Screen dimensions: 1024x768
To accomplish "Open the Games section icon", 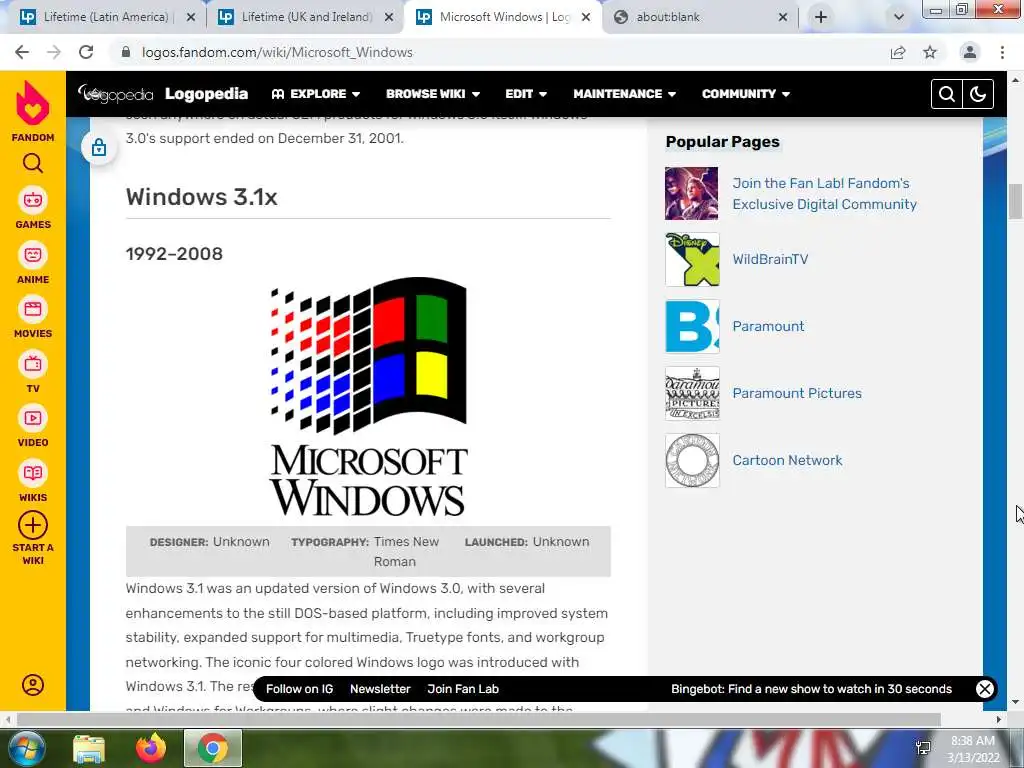I will tap(33, 200).
